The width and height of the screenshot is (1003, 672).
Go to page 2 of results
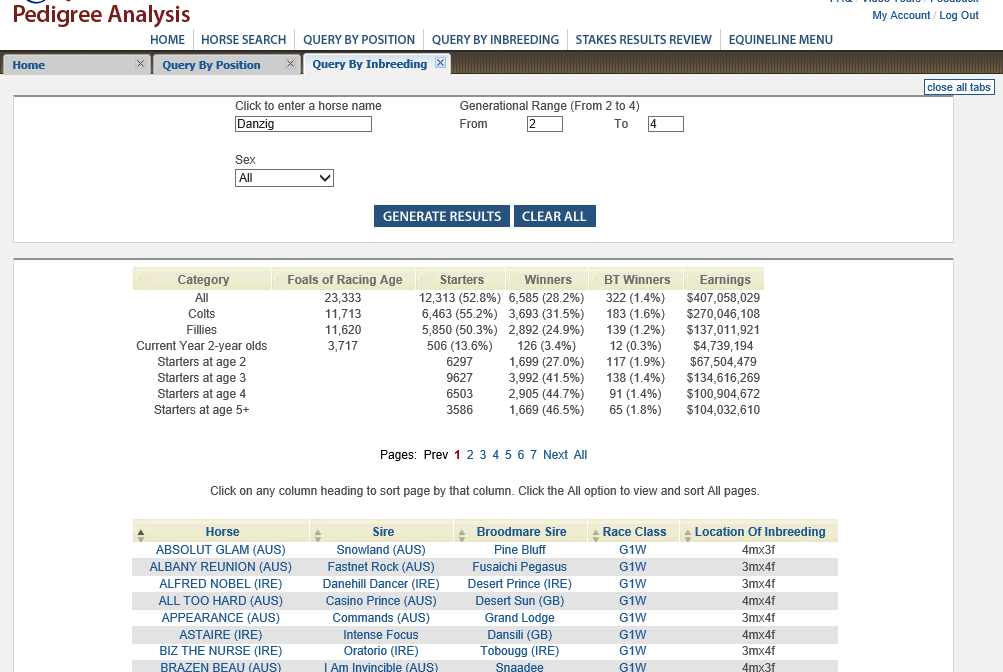tap(470, 455)
